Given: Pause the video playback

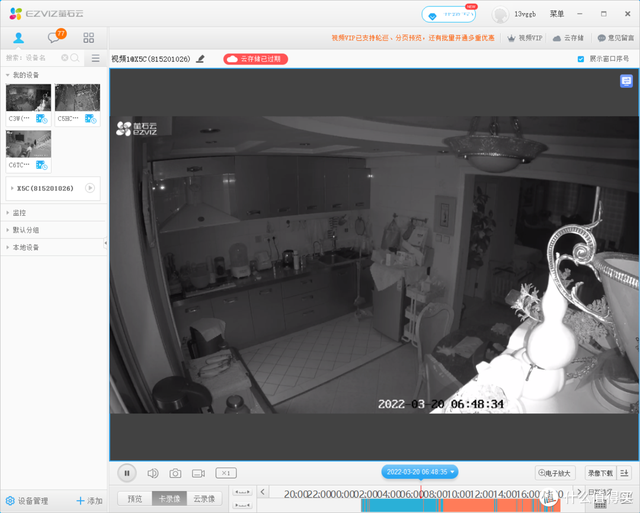Looking at the screenshot, I should [x=127, y=473].
